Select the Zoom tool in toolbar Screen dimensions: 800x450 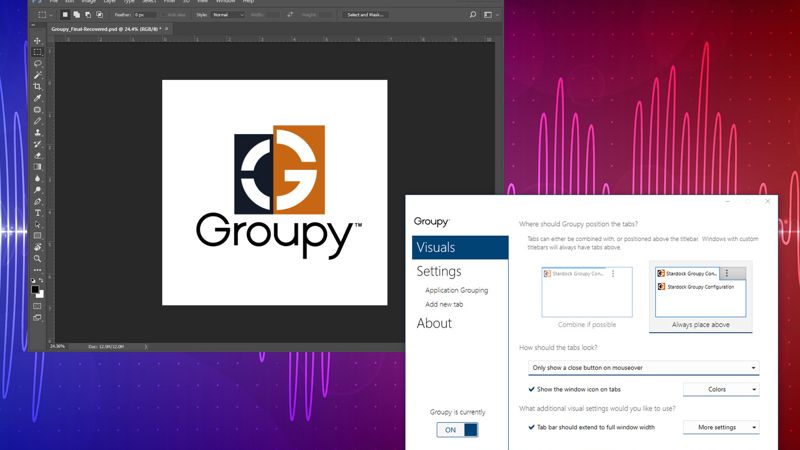(x=37, y=259)
